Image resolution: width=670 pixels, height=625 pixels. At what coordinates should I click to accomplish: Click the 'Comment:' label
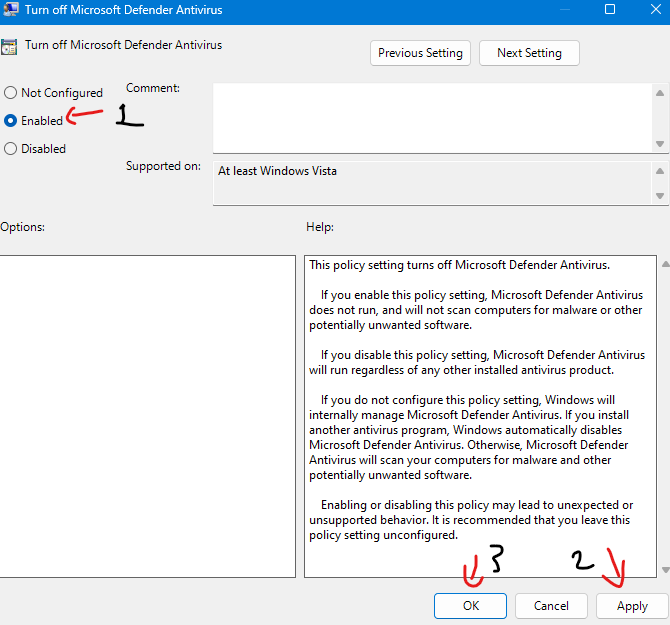[153, 88]
